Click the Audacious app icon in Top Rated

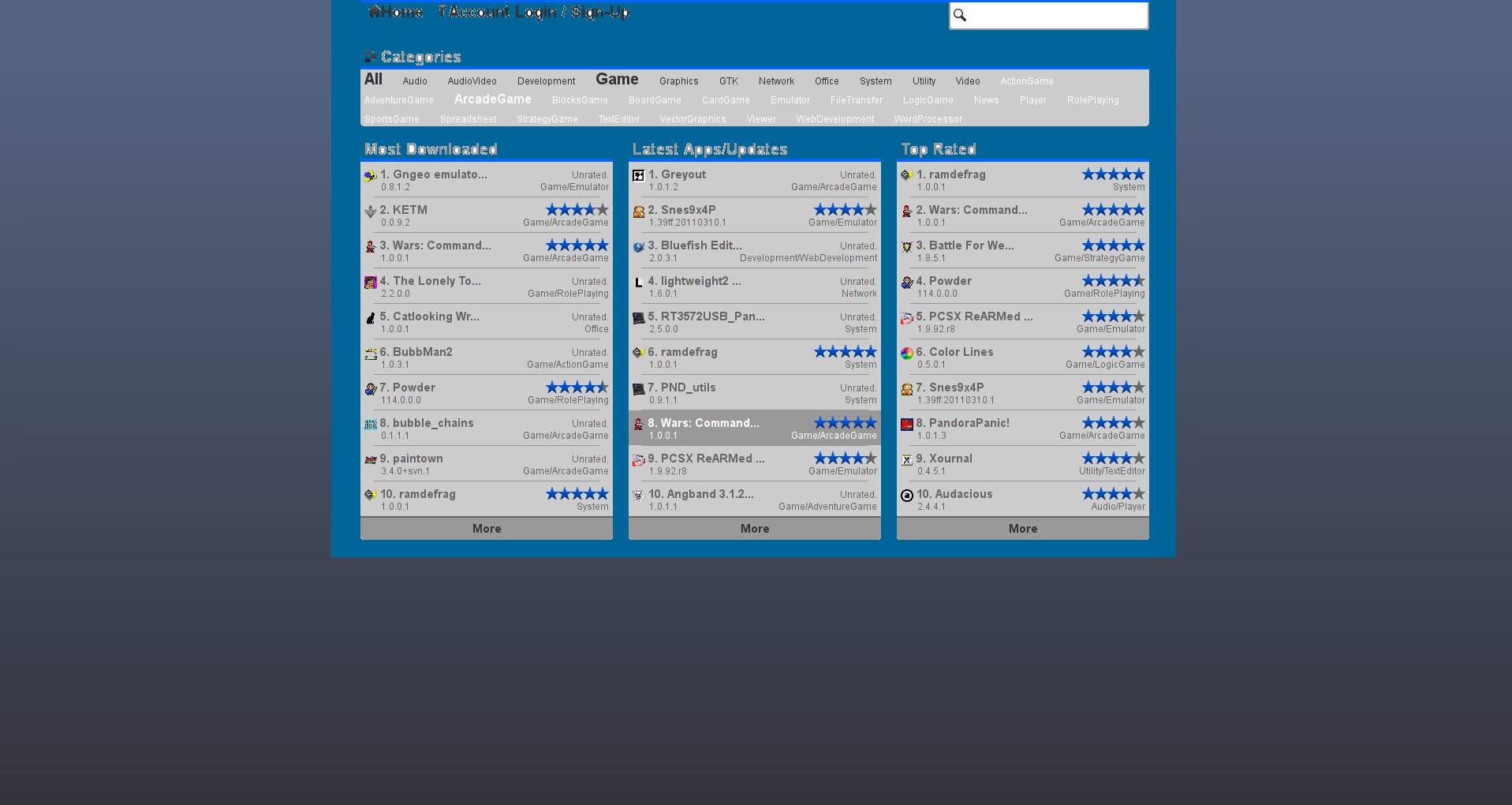pyautogui.click(x=906, y=496)
